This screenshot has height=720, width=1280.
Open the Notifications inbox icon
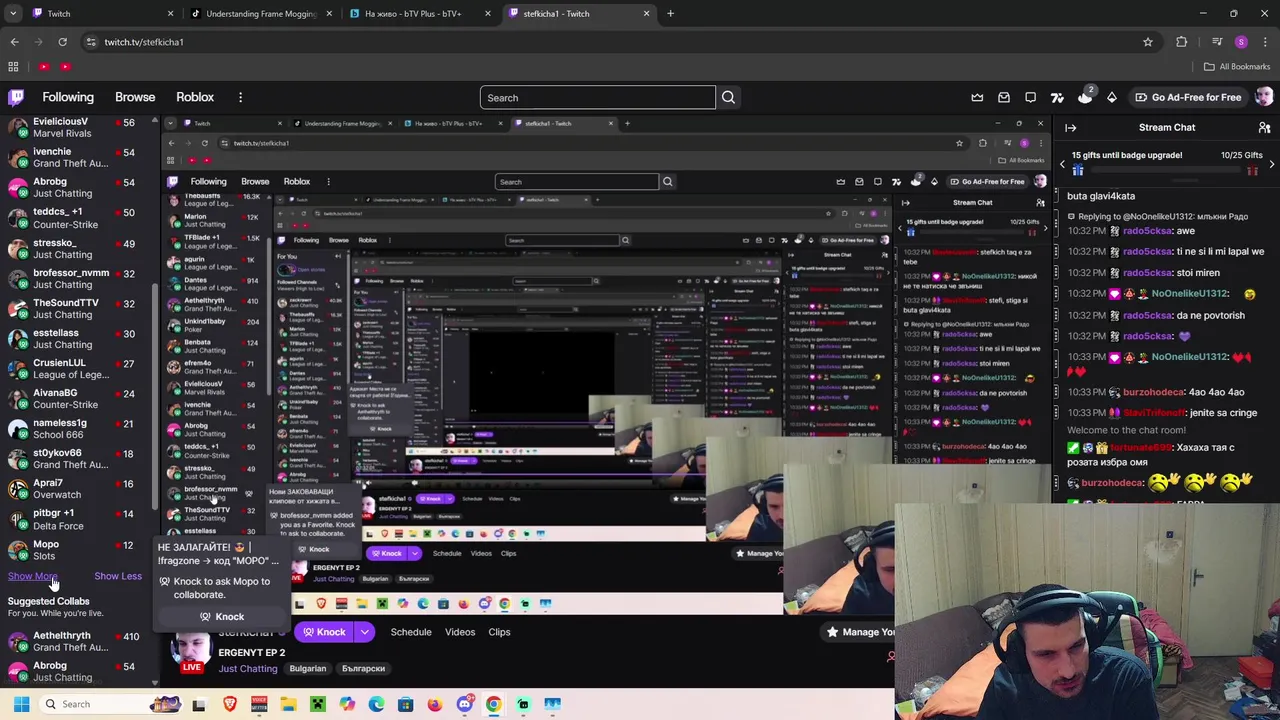pyautogui.click(x=1004, y=97)
